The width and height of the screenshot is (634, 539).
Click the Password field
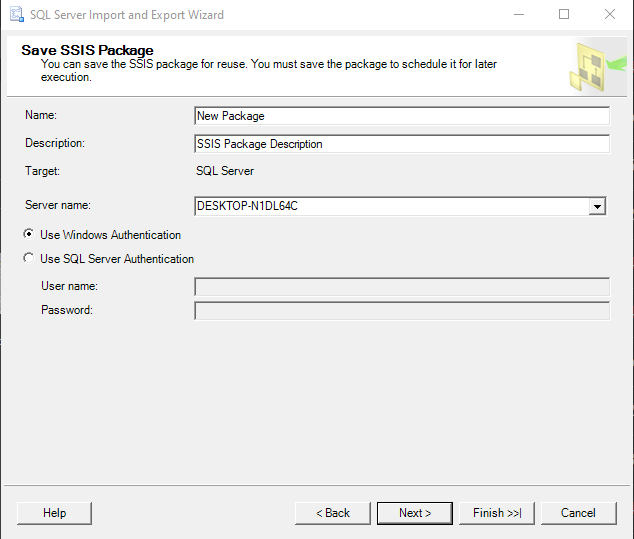click(402, 311)
